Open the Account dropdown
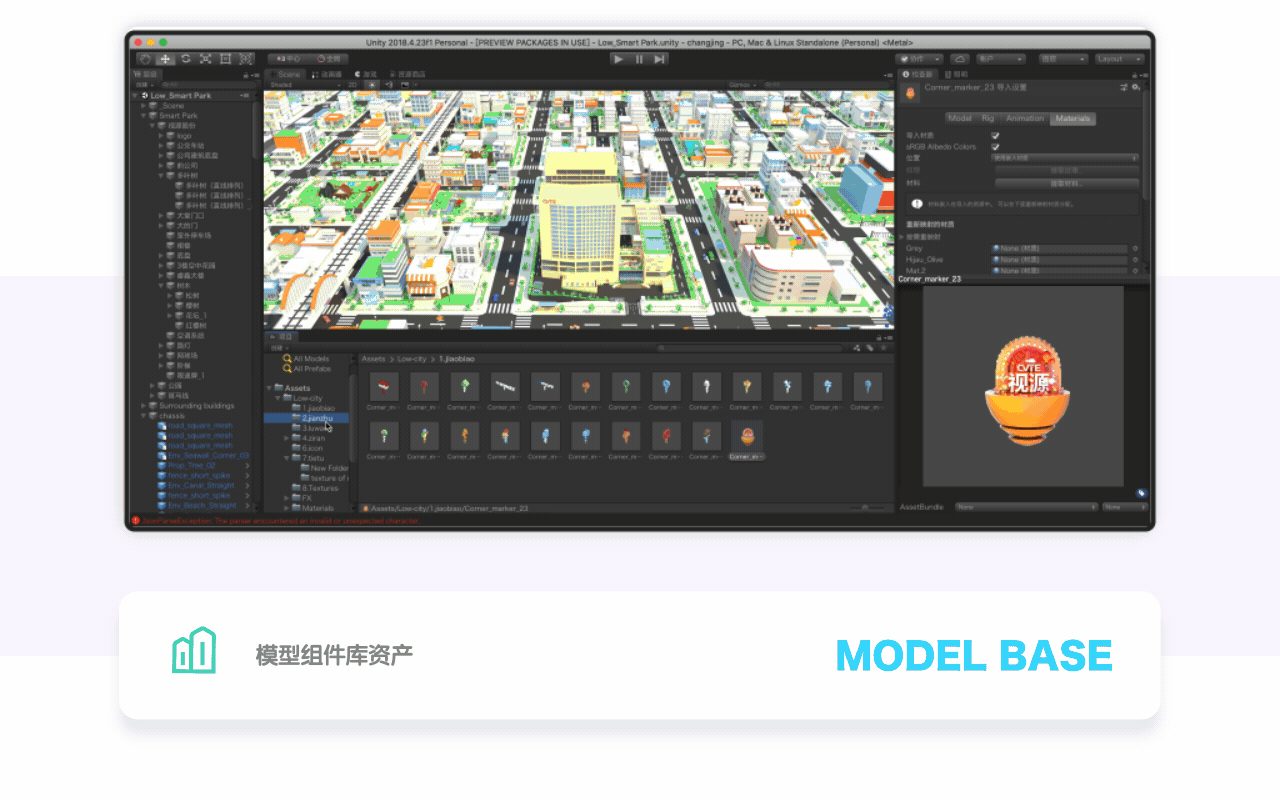 tap(1000, 59)
